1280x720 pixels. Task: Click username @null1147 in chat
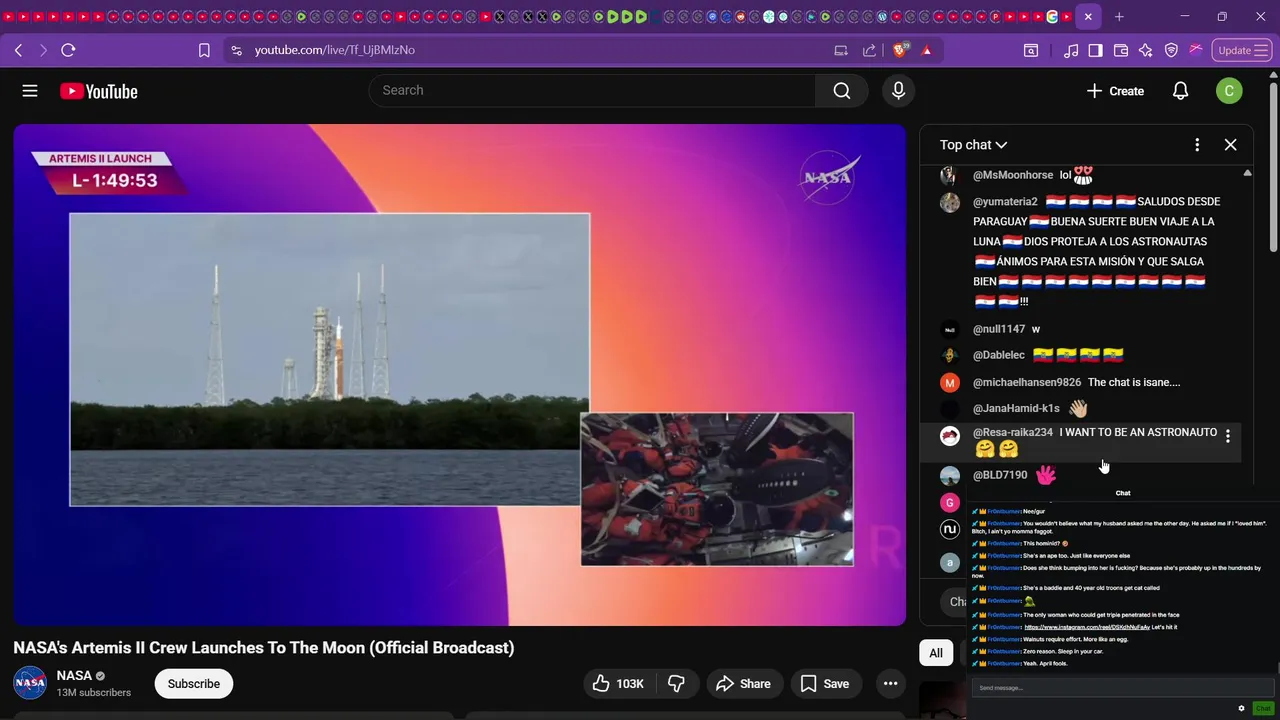coord(999,329)
